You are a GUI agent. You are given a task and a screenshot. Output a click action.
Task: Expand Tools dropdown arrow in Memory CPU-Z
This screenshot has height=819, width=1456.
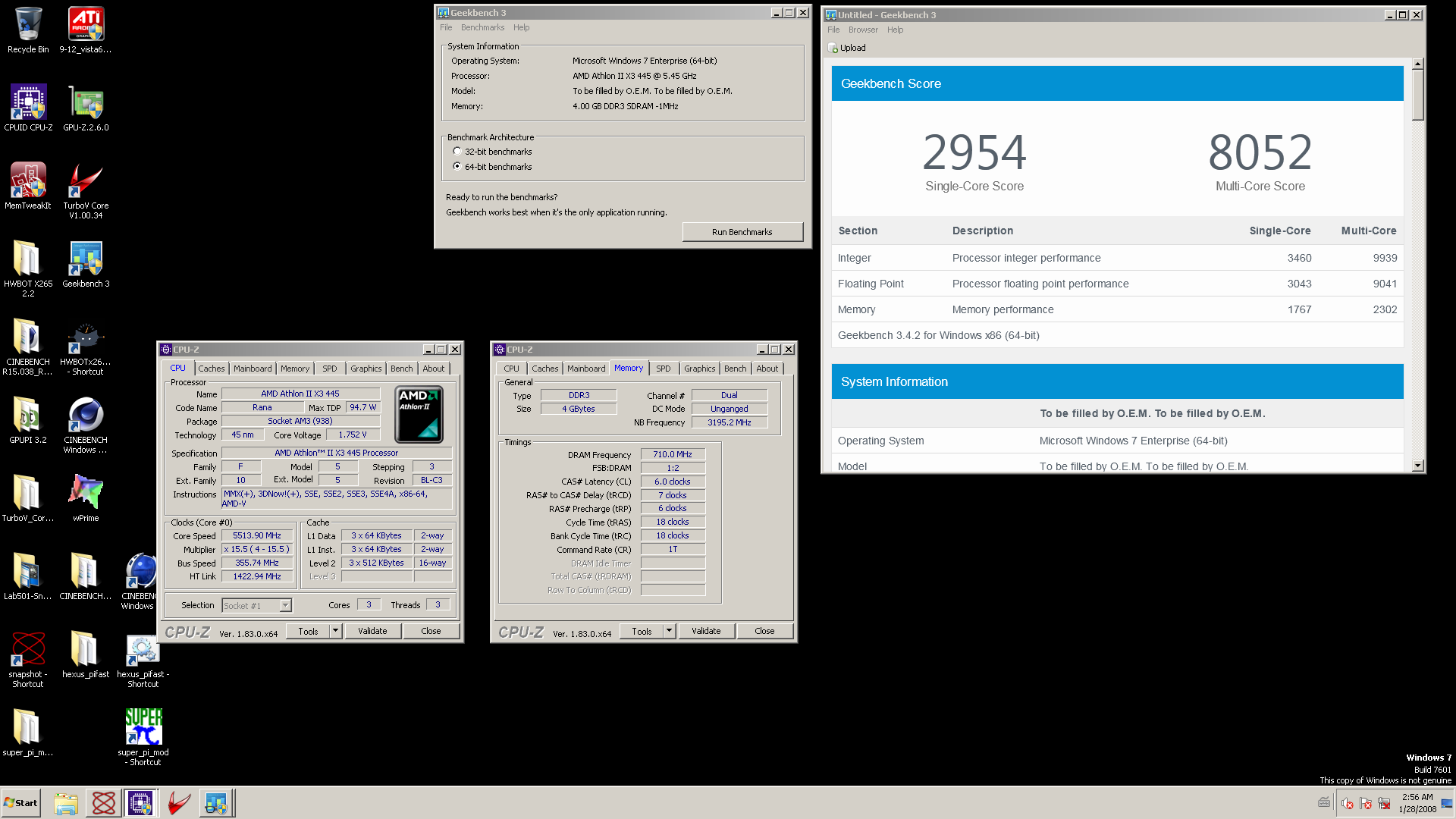point(669,630)
